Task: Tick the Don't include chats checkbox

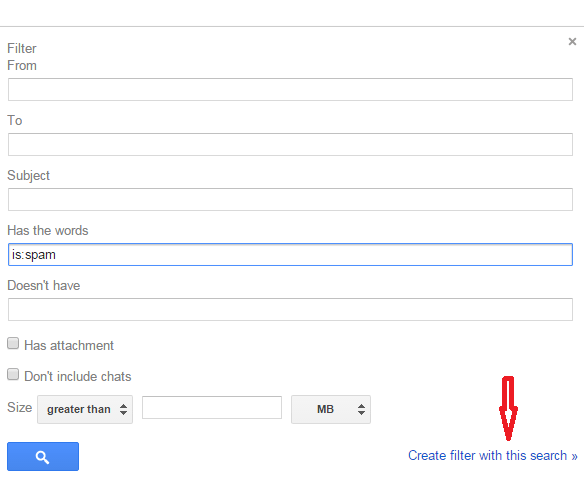Action: (x=13, y=374)
